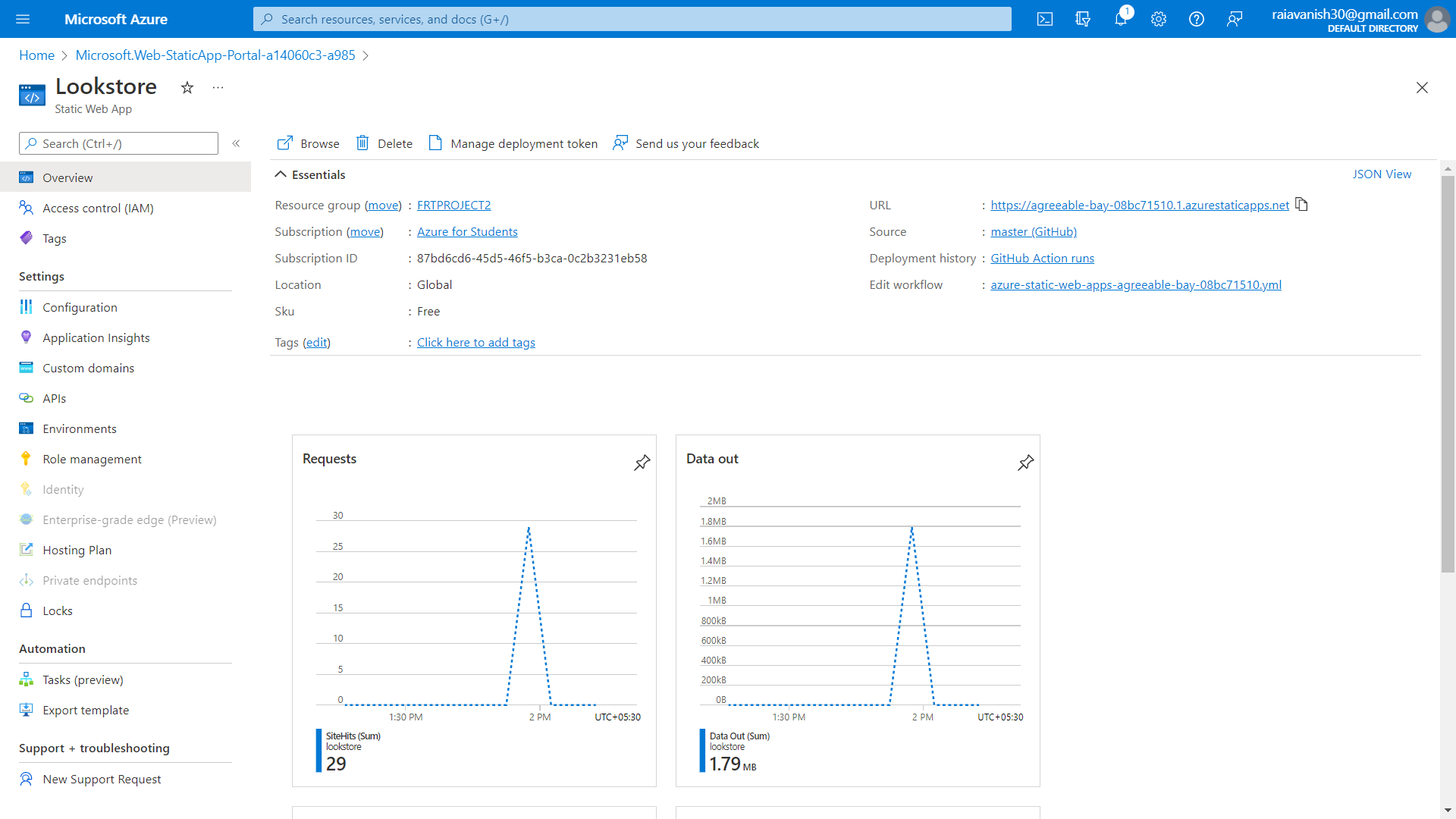Open Azure Cloud Shell icon
This screenshot has width=1456, height=819.
pos(1044,19)
